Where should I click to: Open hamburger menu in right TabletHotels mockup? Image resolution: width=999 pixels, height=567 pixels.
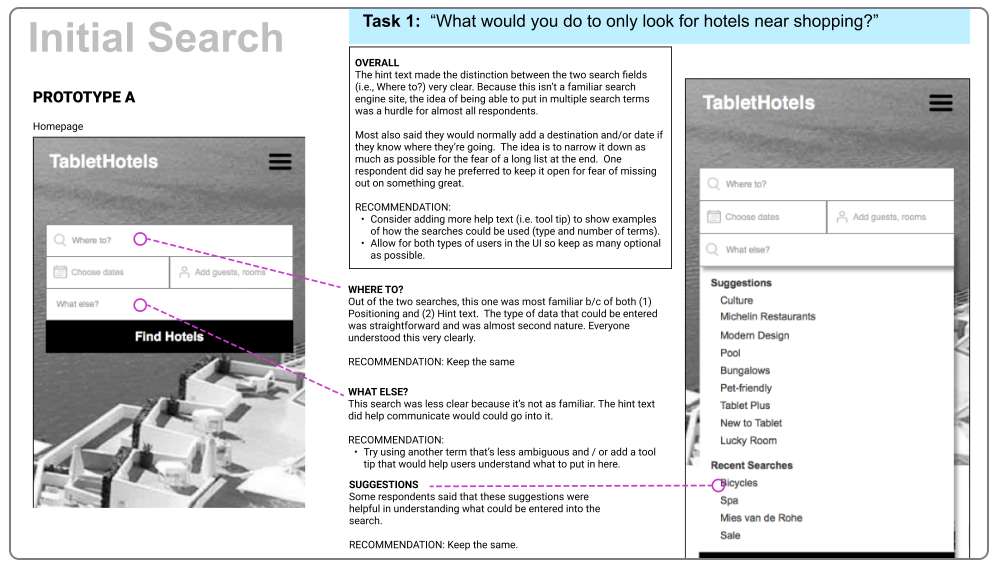[940, 103]
